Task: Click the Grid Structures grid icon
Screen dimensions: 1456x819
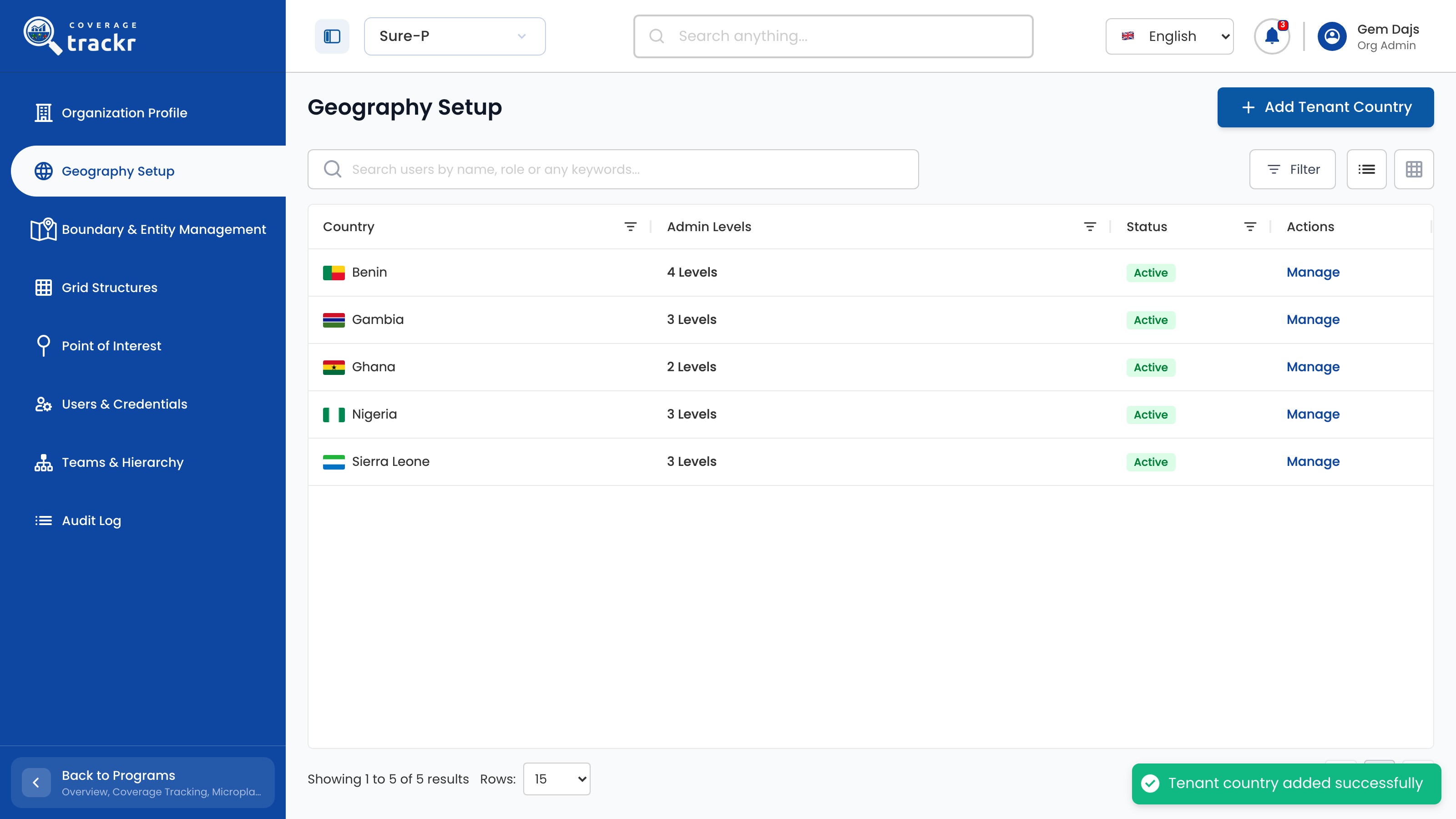Action: (44, 288)
